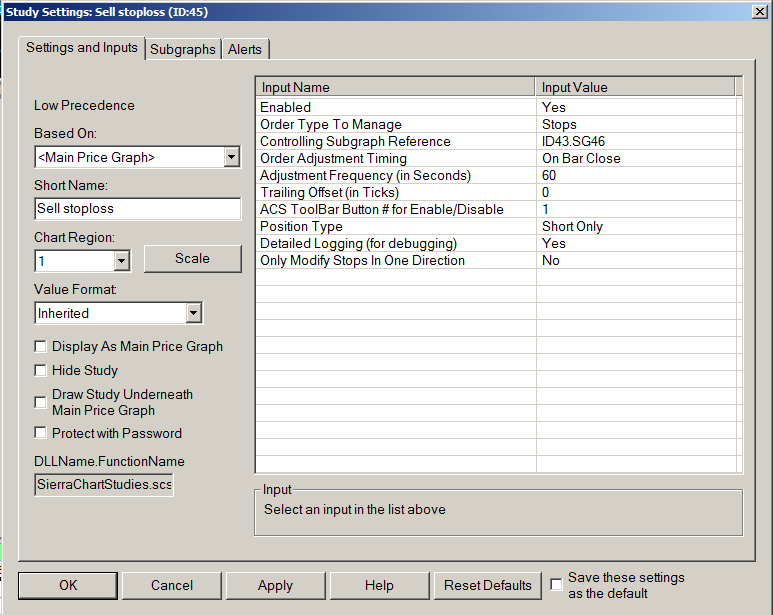Select ACS ToolBar Button # row

click(498, 209)
